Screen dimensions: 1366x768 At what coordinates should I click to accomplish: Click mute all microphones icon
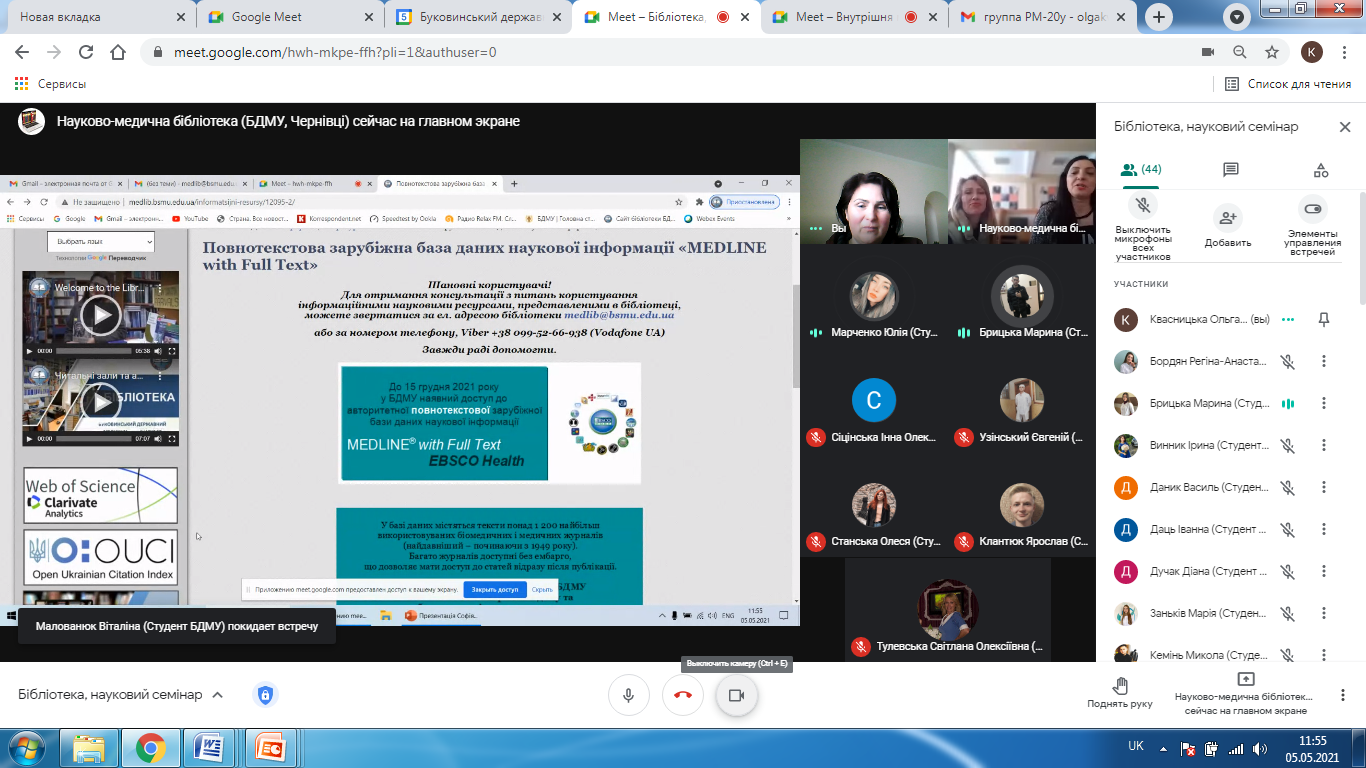pyautogui.click(x=1143, y=207)
